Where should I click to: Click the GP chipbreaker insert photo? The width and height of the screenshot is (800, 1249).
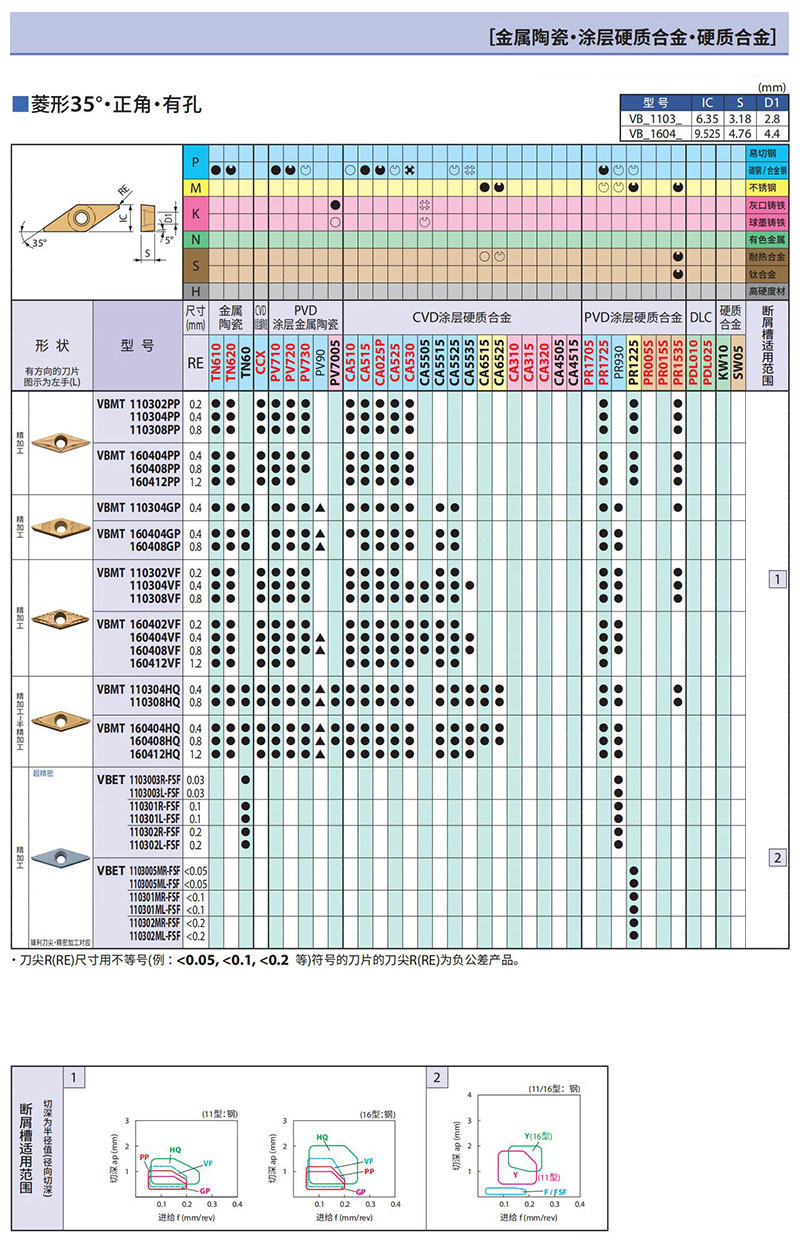pos(61,527)
